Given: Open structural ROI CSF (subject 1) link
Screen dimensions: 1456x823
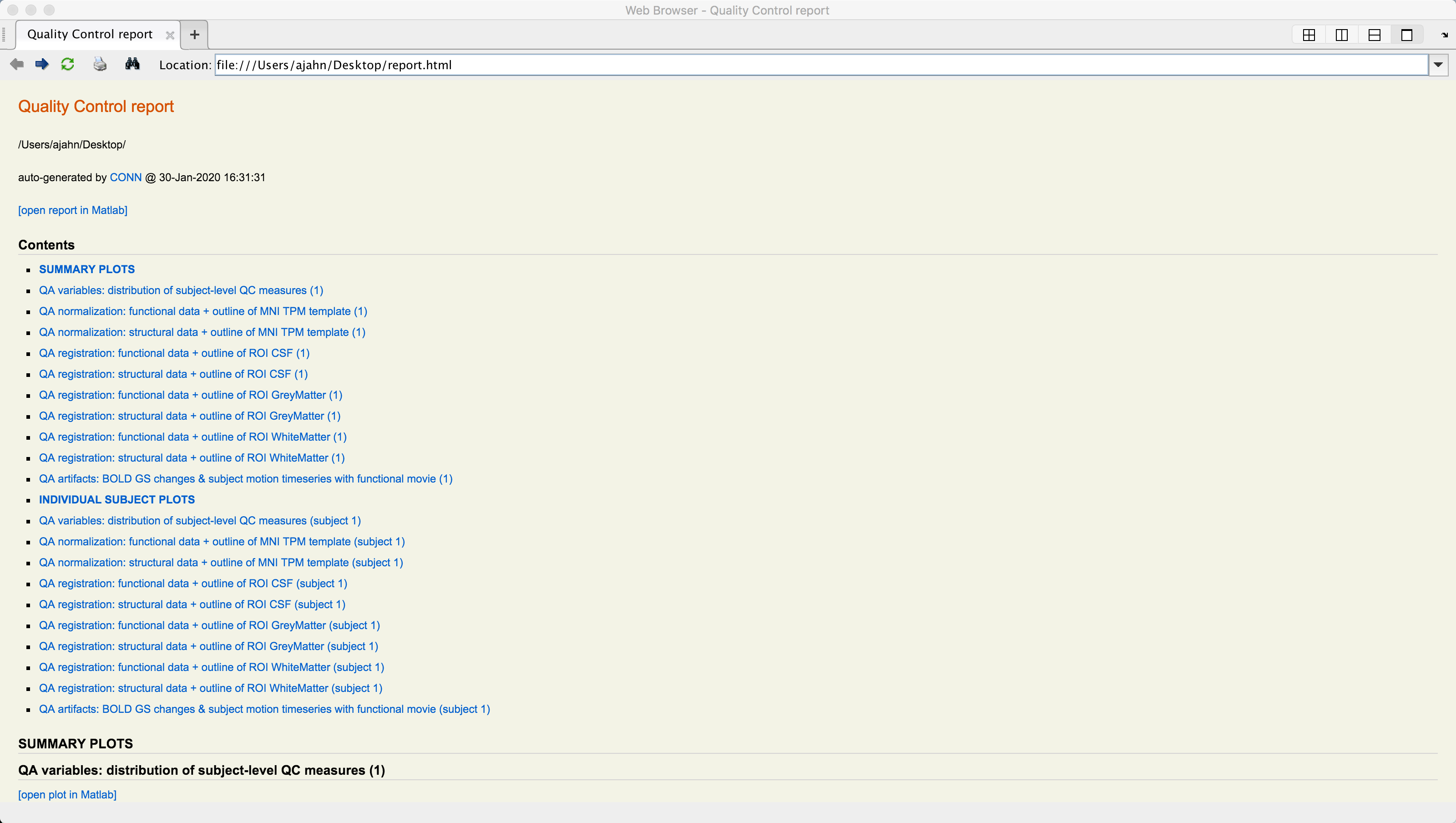Looking at the screenshot, I should [192, 604].
